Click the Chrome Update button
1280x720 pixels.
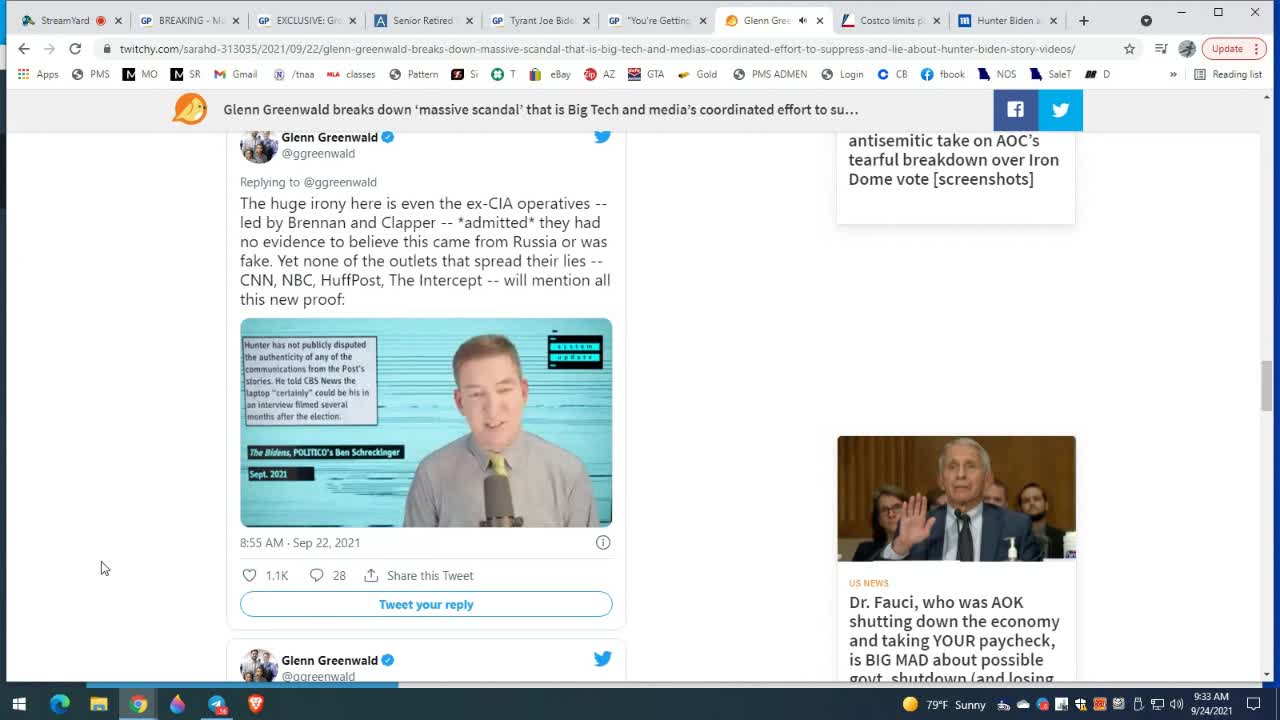pyautogui.click(x=1227, y=48)
